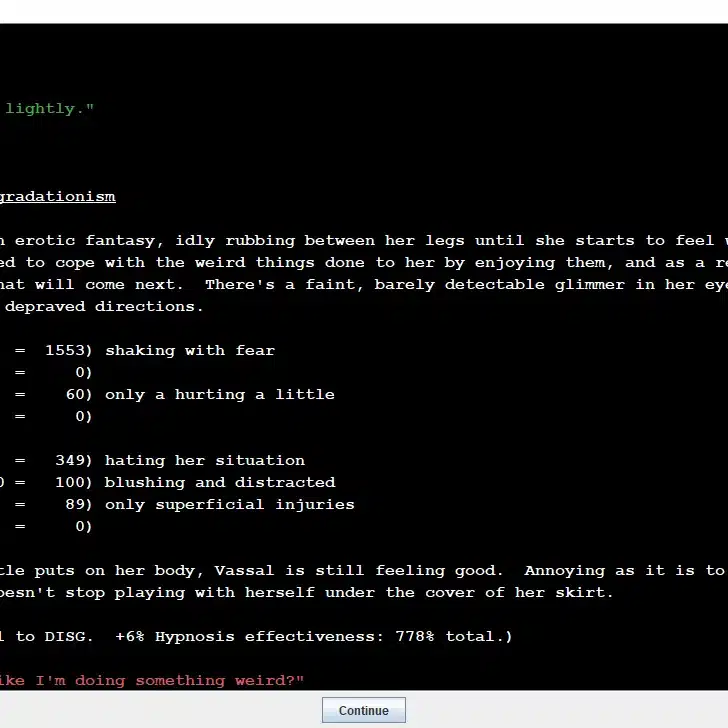Select the '89) only superficial injuries' line

(229, 505)
